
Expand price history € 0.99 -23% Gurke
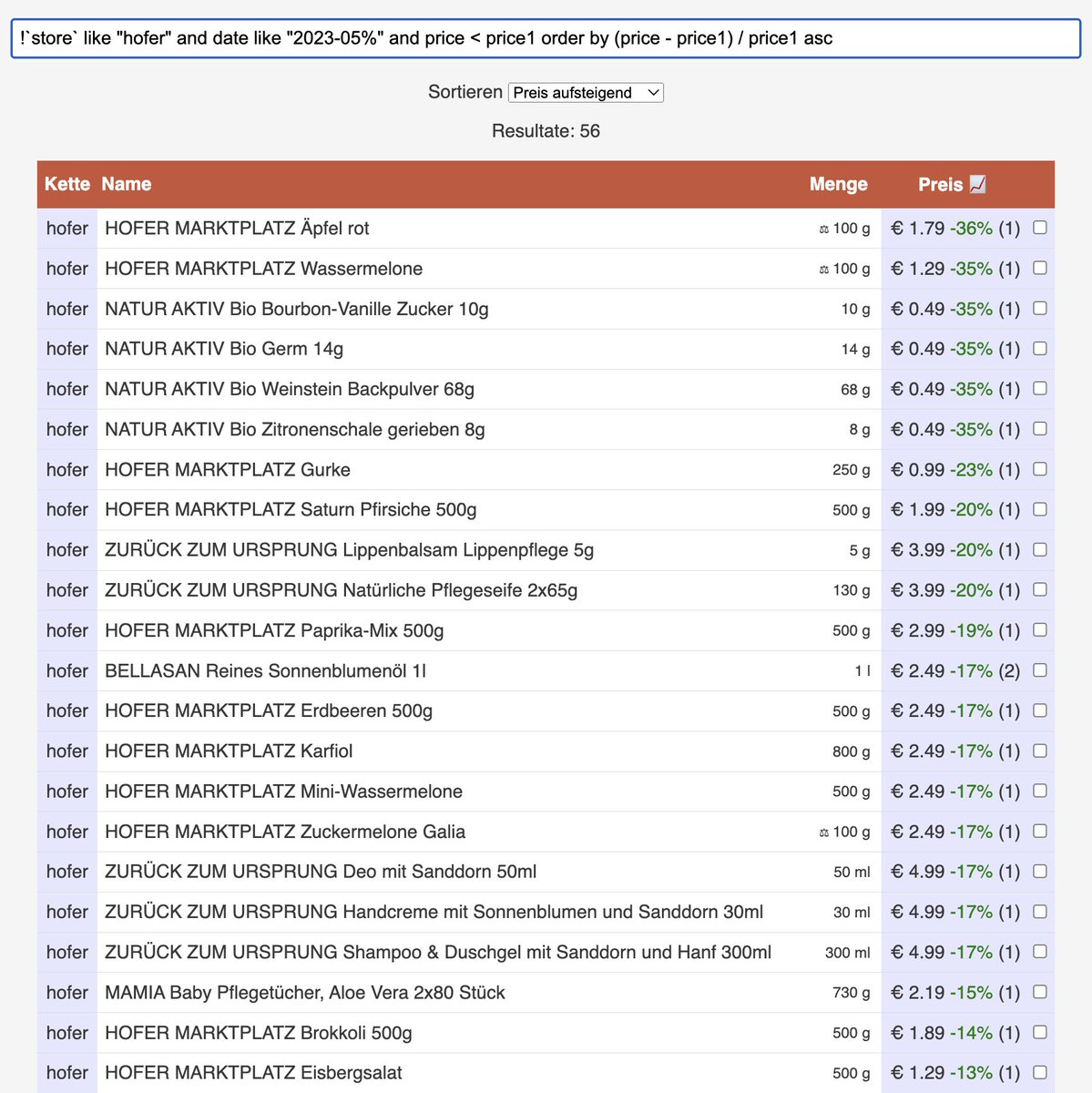coord(955,470)
